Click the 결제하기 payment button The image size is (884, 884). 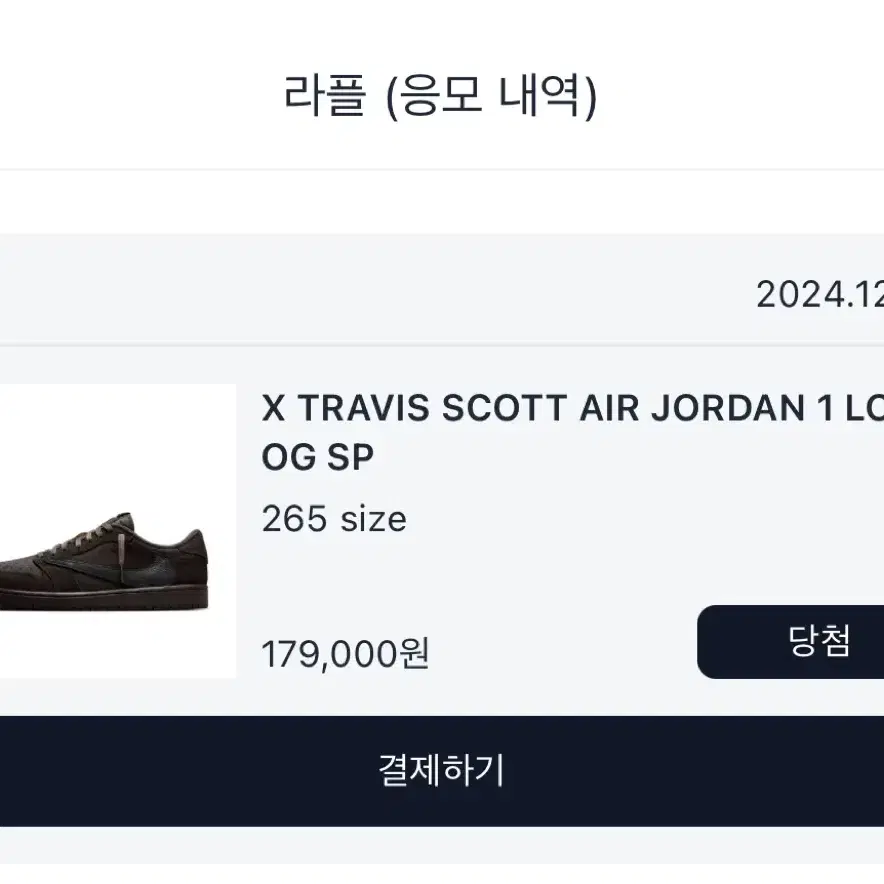point(442,771)
